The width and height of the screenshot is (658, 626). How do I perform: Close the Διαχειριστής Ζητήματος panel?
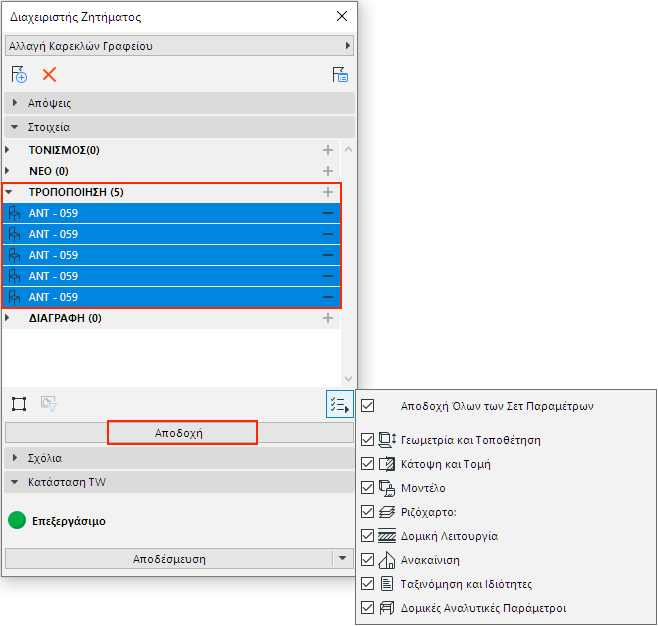point(342,16)
